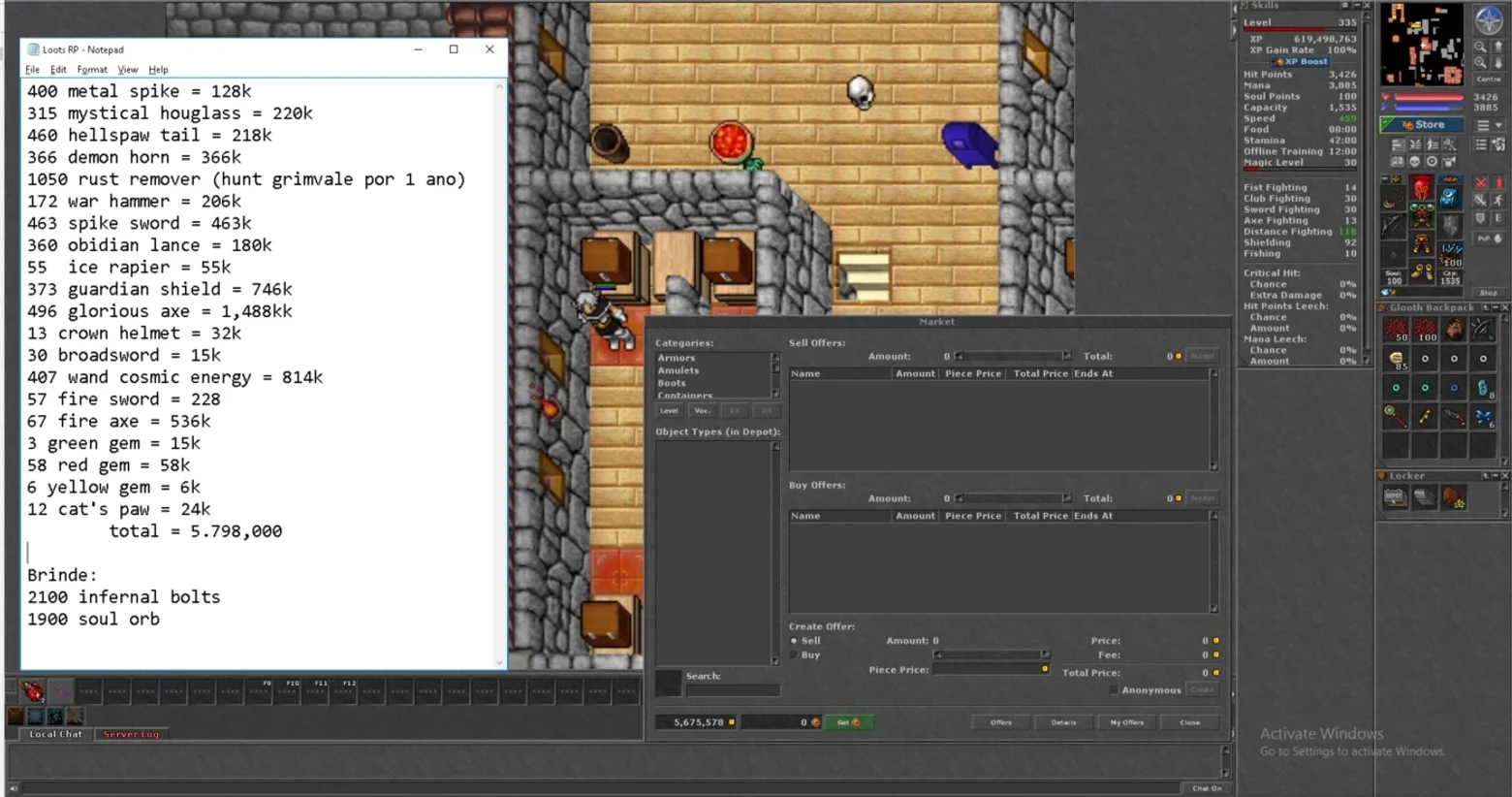Click the blue butterfly item stacked 6
The image size is (1512, 797).
(x=1483, y=417)
